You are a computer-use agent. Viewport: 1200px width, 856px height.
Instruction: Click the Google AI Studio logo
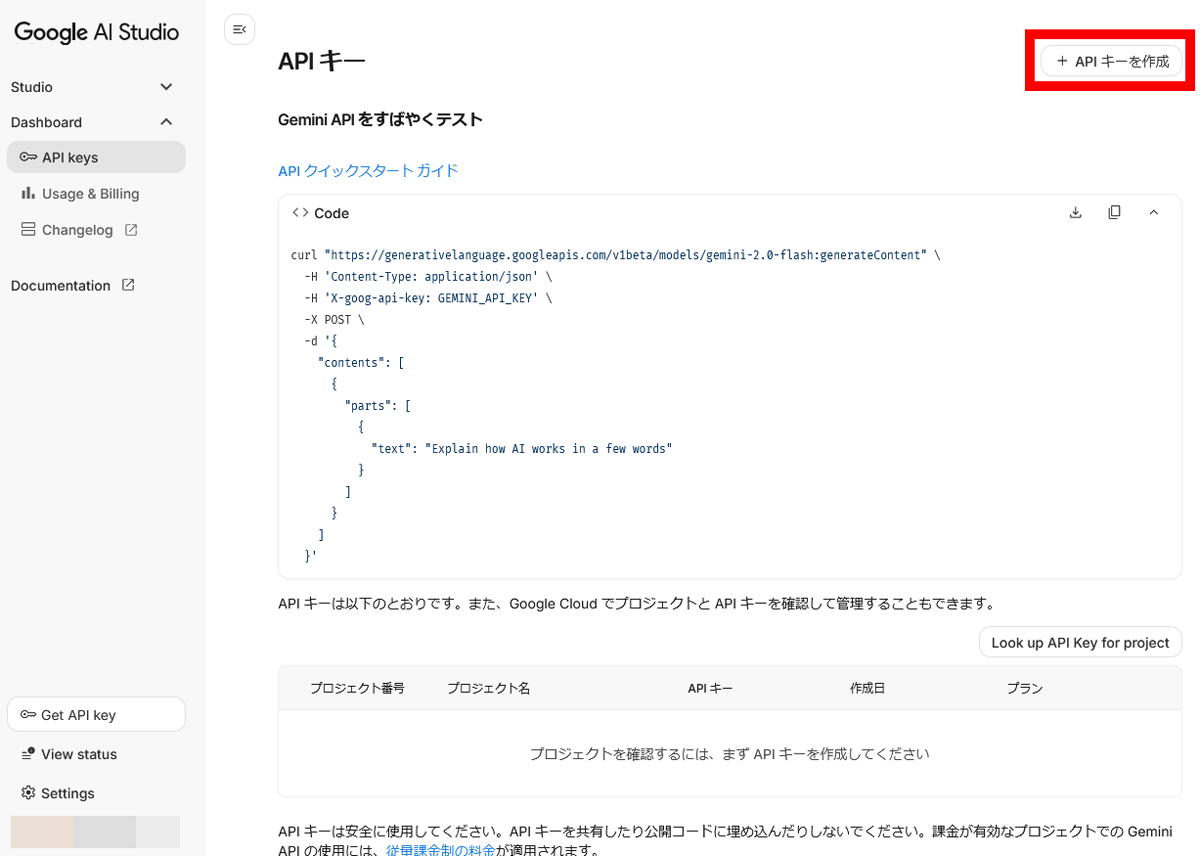pyautogui.click(x=96, y=32)
